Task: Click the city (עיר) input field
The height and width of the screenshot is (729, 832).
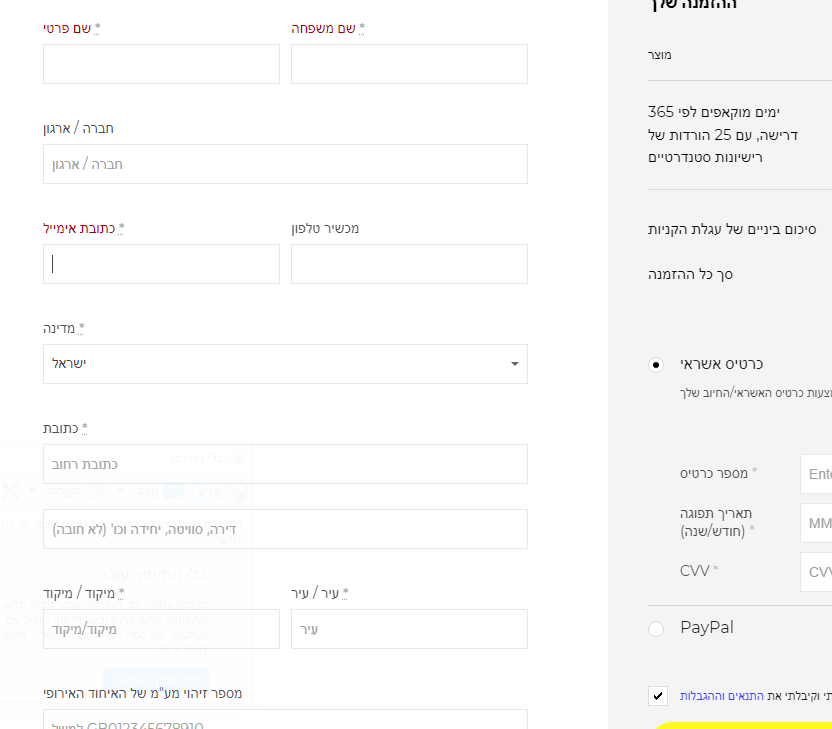Action: [409, 629]
